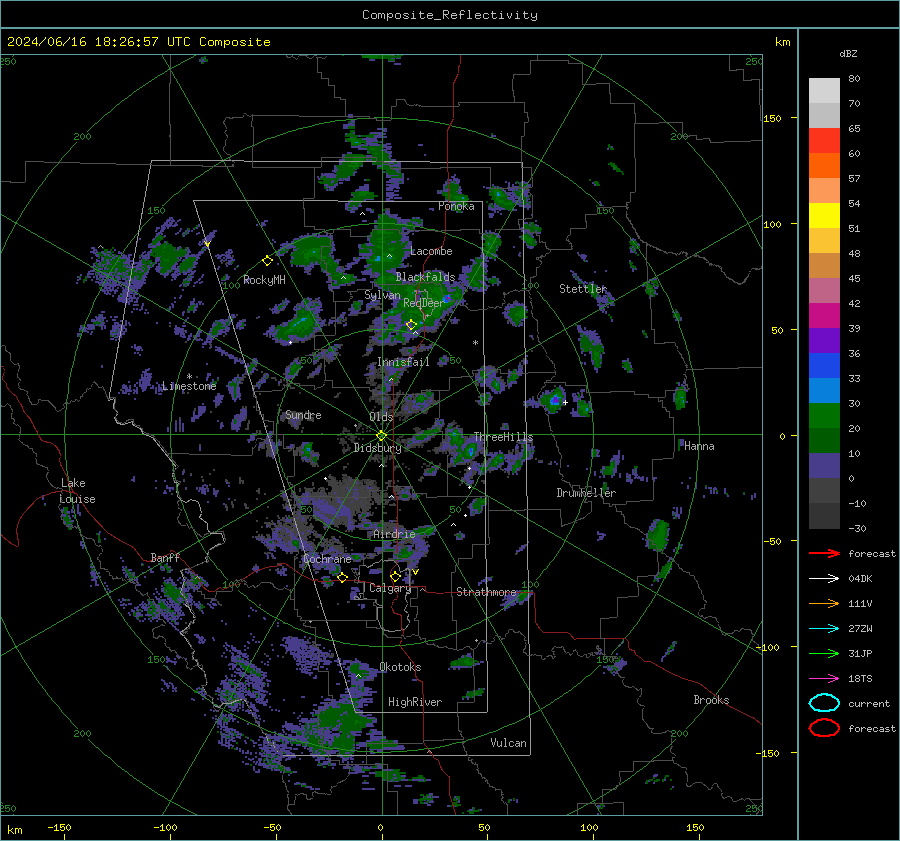The height and width of the screenshot is (841, 900).
Task: Click the red forecast arrow in legend
Action: 824,553
